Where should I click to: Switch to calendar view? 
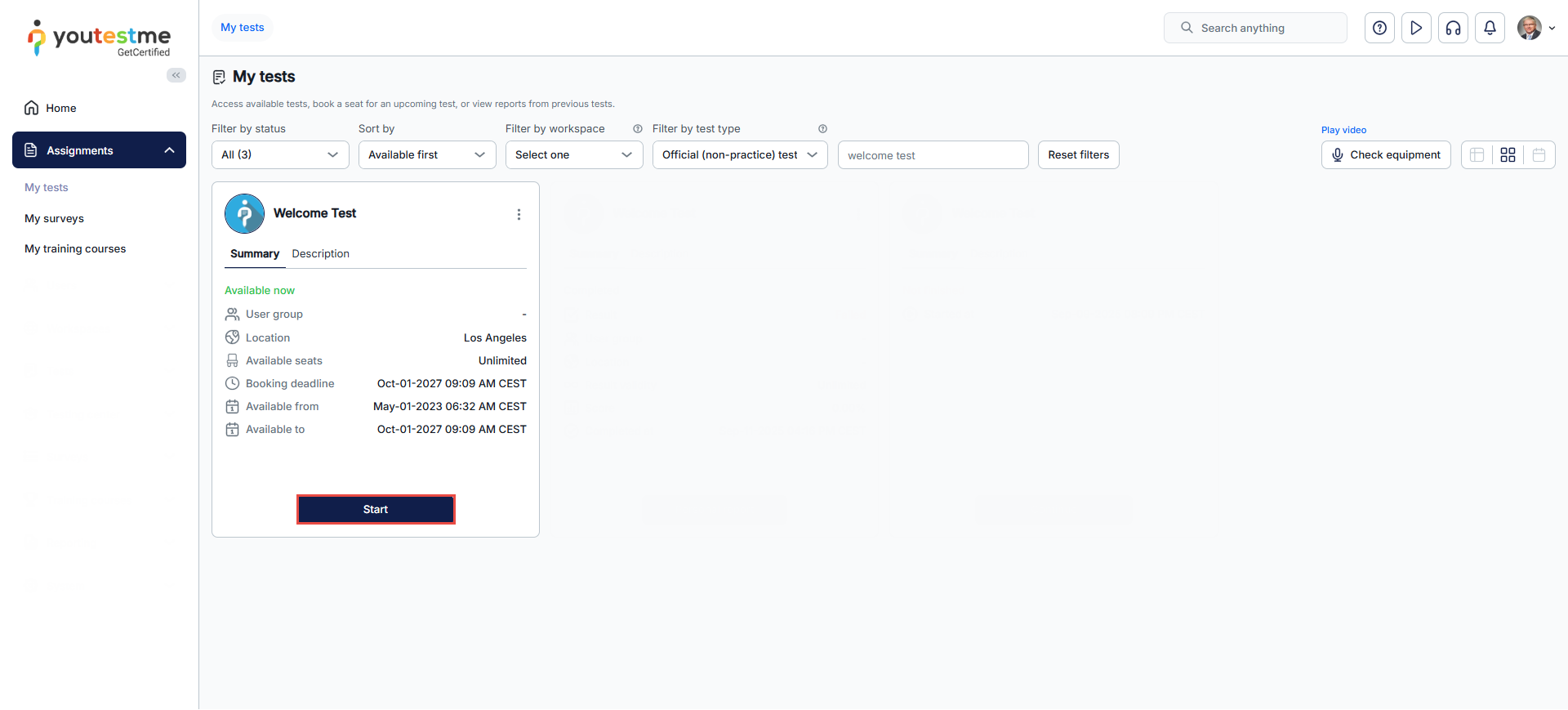(x=1539, y=155)
